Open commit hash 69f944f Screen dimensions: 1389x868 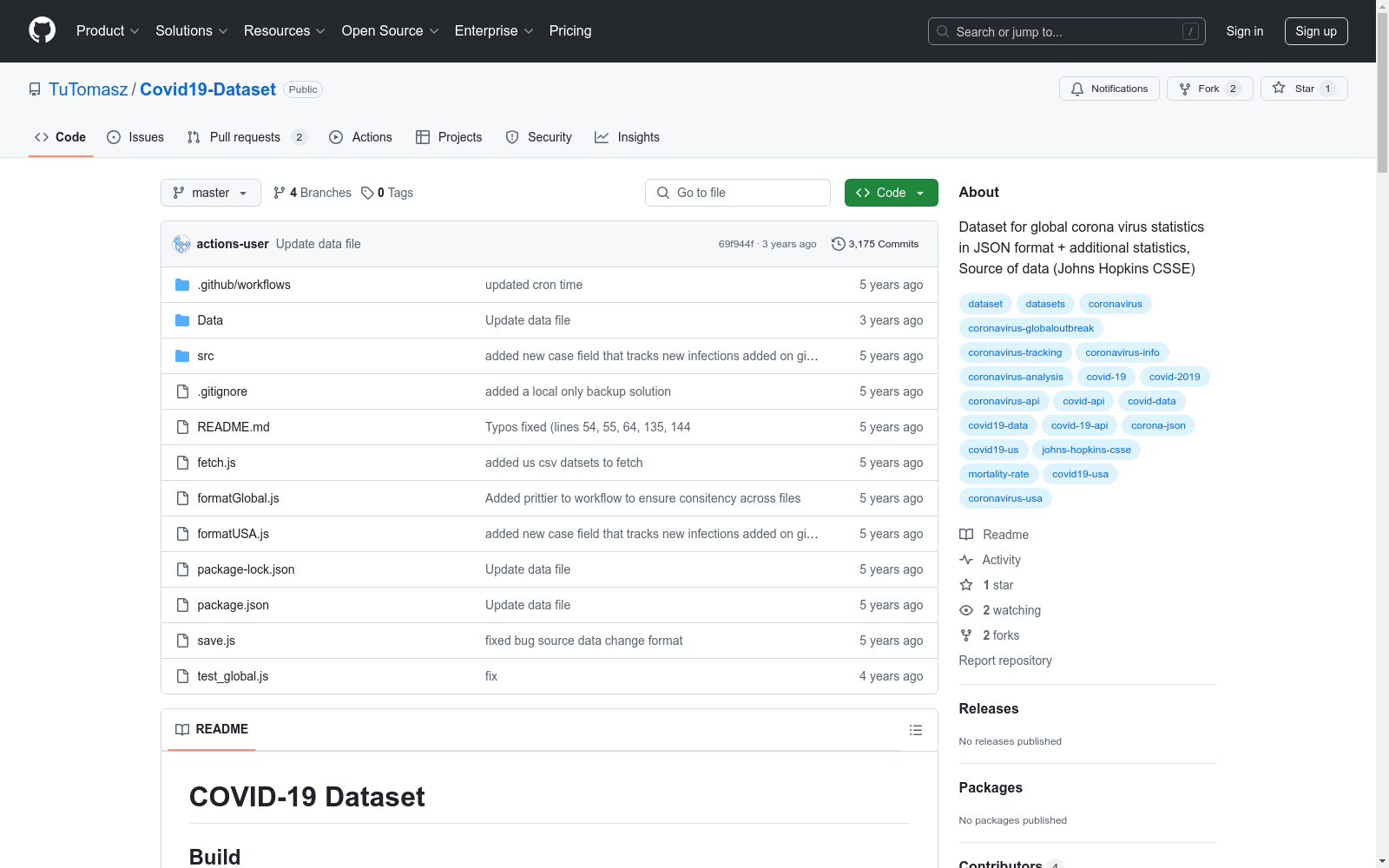[x=736, y=244]
